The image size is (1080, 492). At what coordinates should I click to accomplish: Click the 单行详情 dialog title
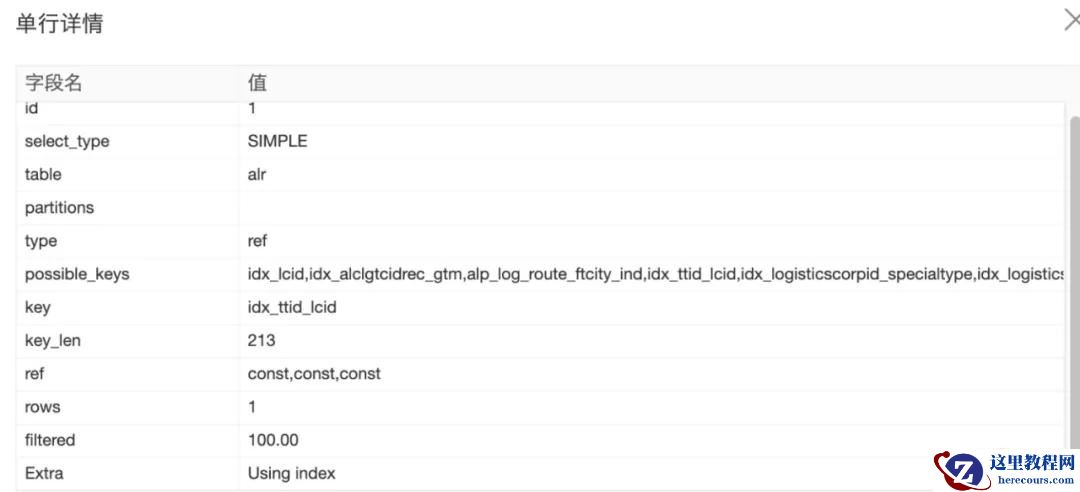[59, 23]
